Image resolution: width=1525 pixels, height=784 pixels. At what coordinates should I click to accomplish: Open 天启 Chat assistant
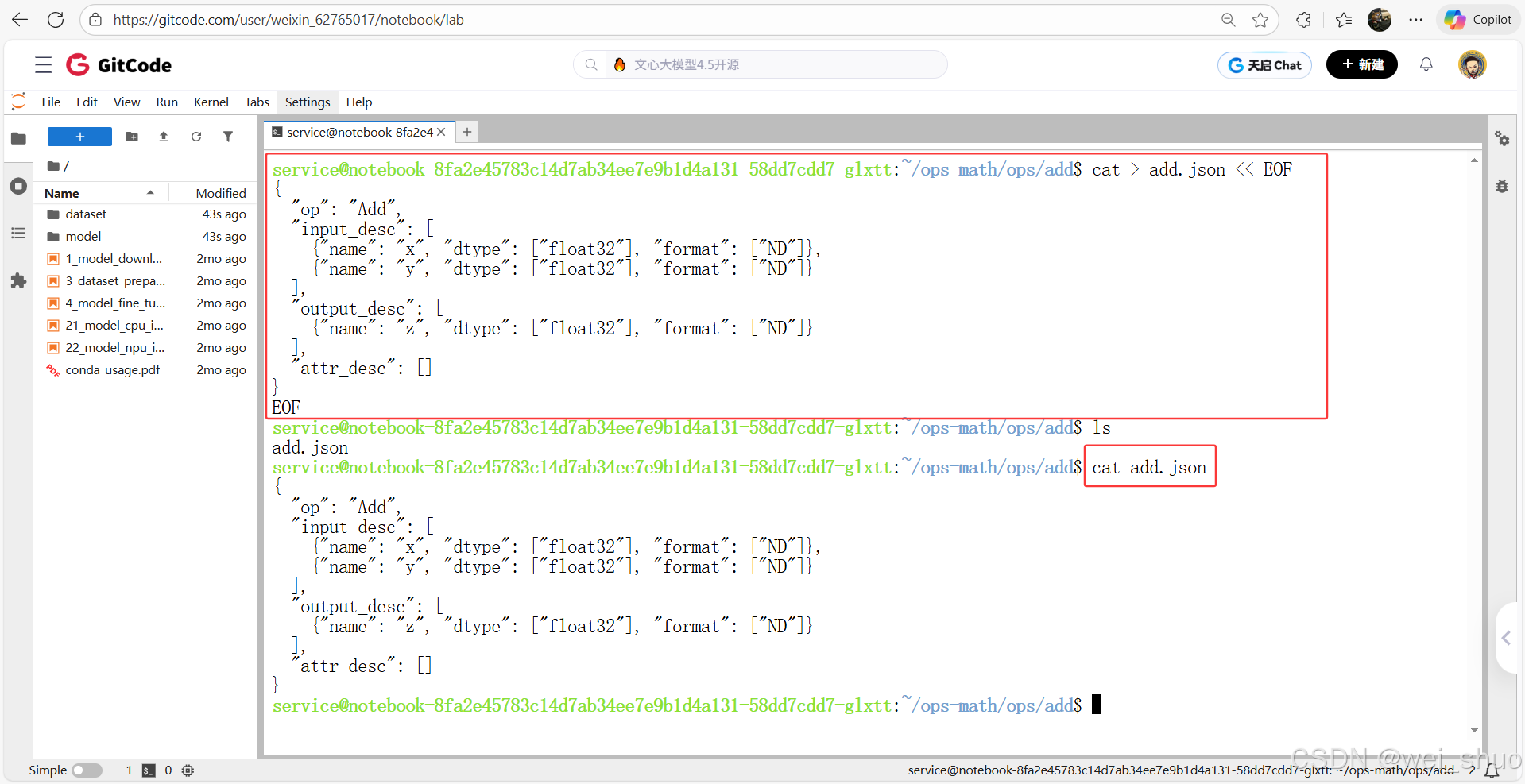pyautogui.click(x=1264, y=65)
